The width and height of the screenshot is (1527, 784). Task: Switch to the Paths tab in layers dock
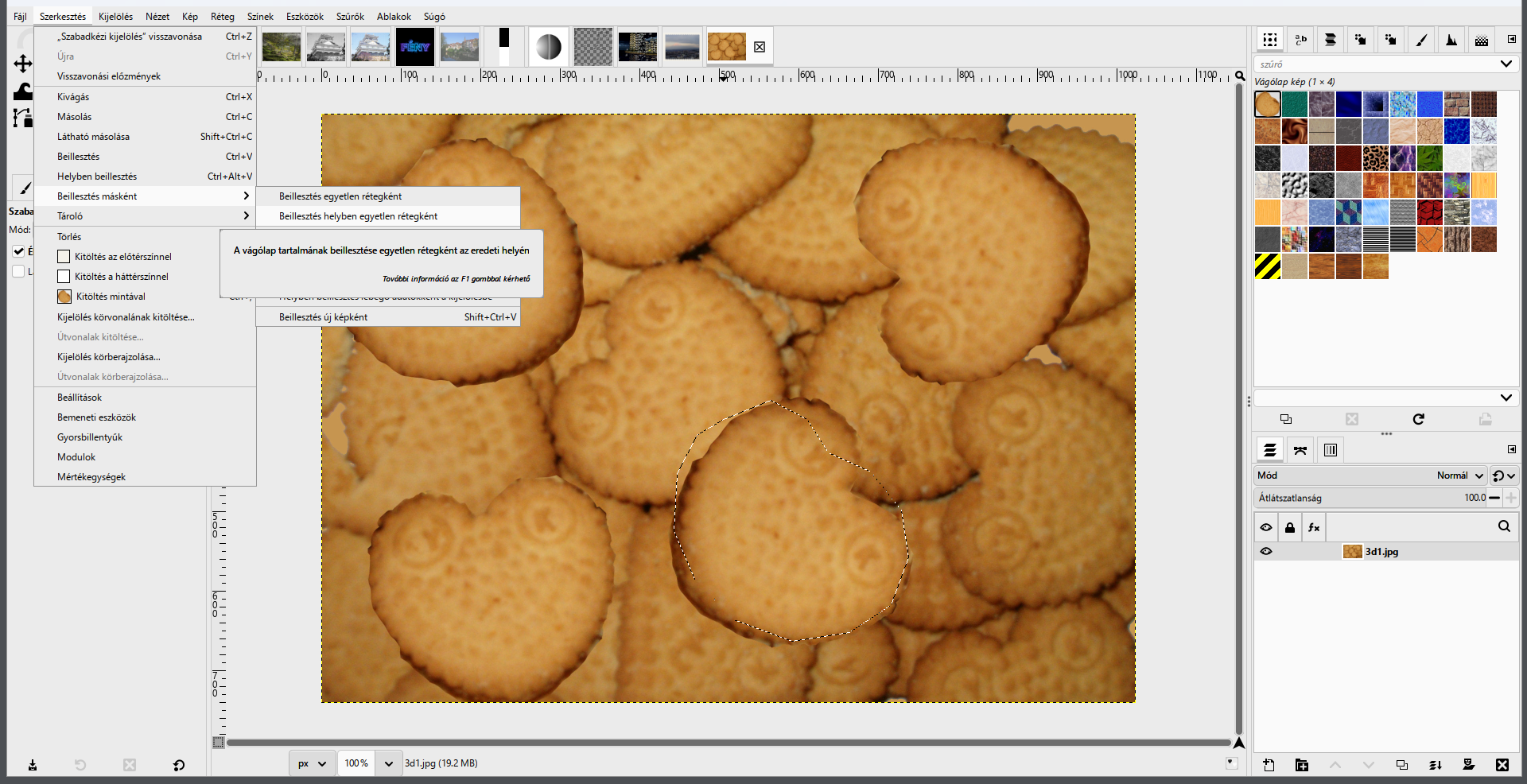click(x=1300, y=450)
